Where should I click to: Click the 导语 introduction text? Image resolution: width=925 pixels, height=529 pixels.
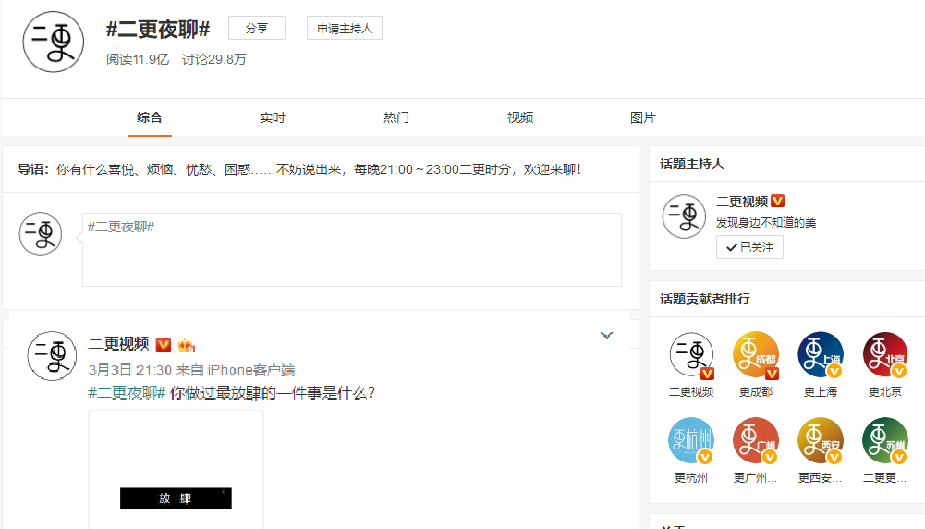coord(299,170)
